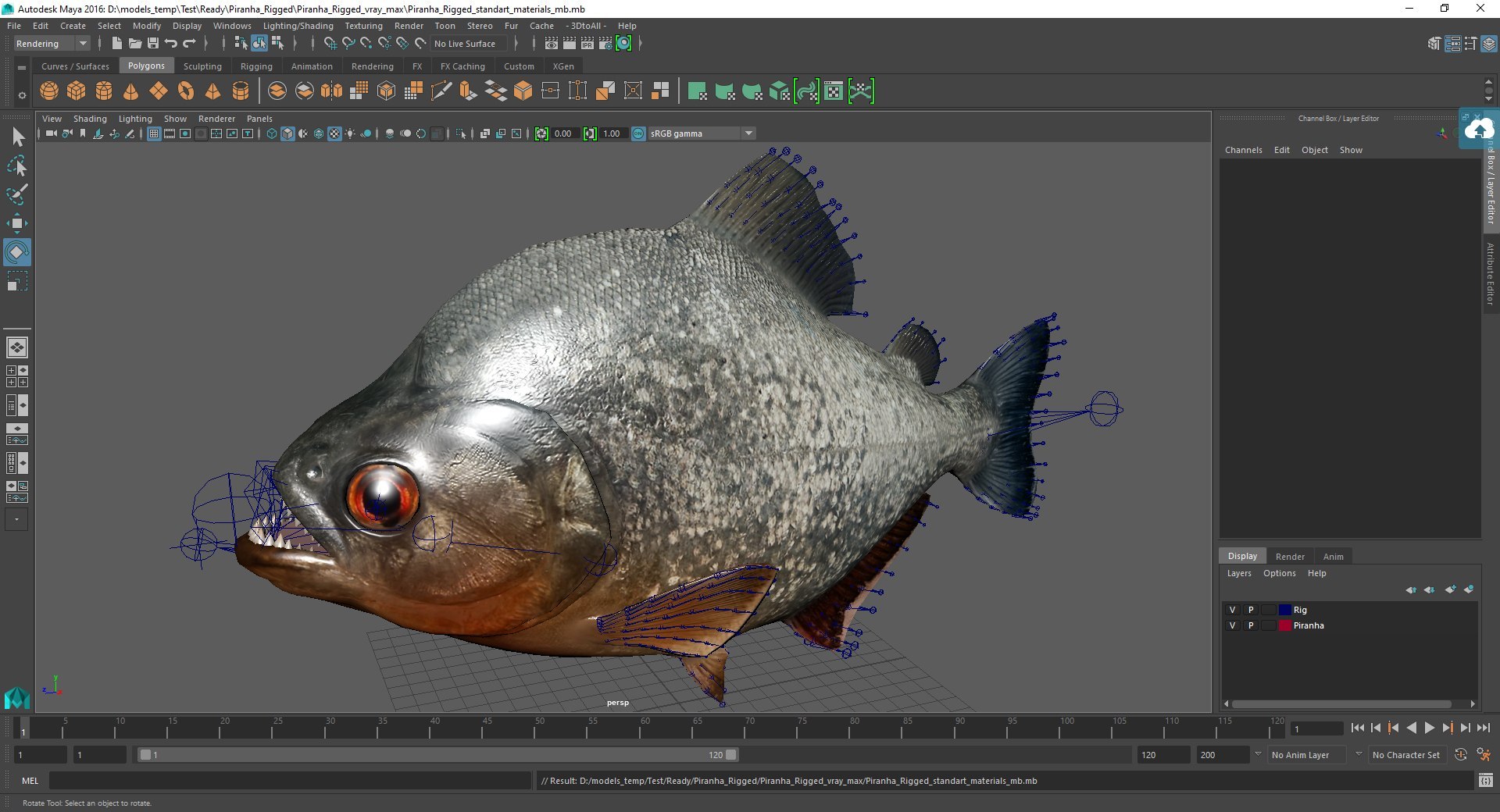Click the shelf scroll down arrow

tap(1488, 99)
